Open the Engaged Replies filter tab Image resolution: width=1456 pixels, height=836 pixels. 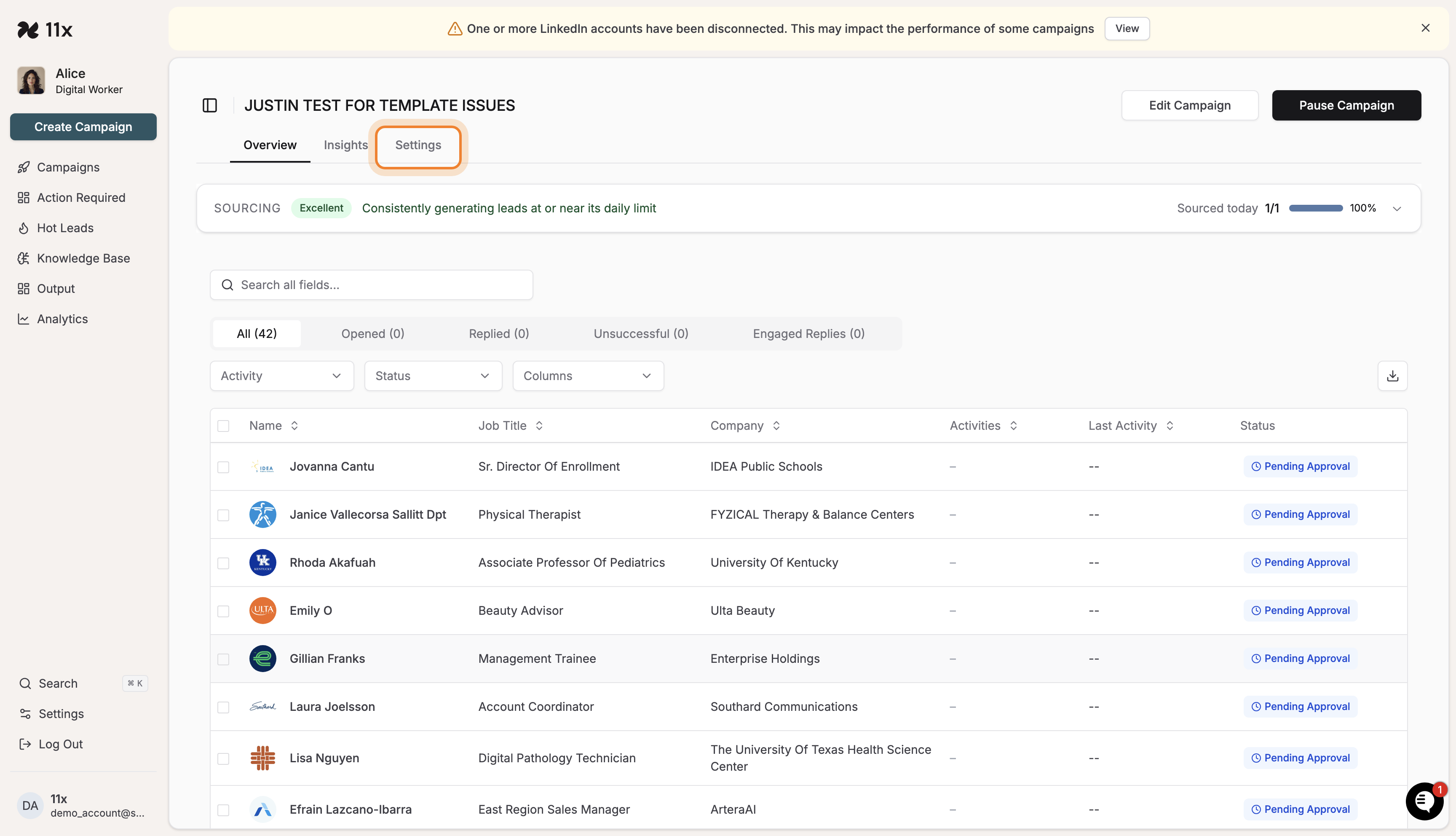tap(808, 334)
